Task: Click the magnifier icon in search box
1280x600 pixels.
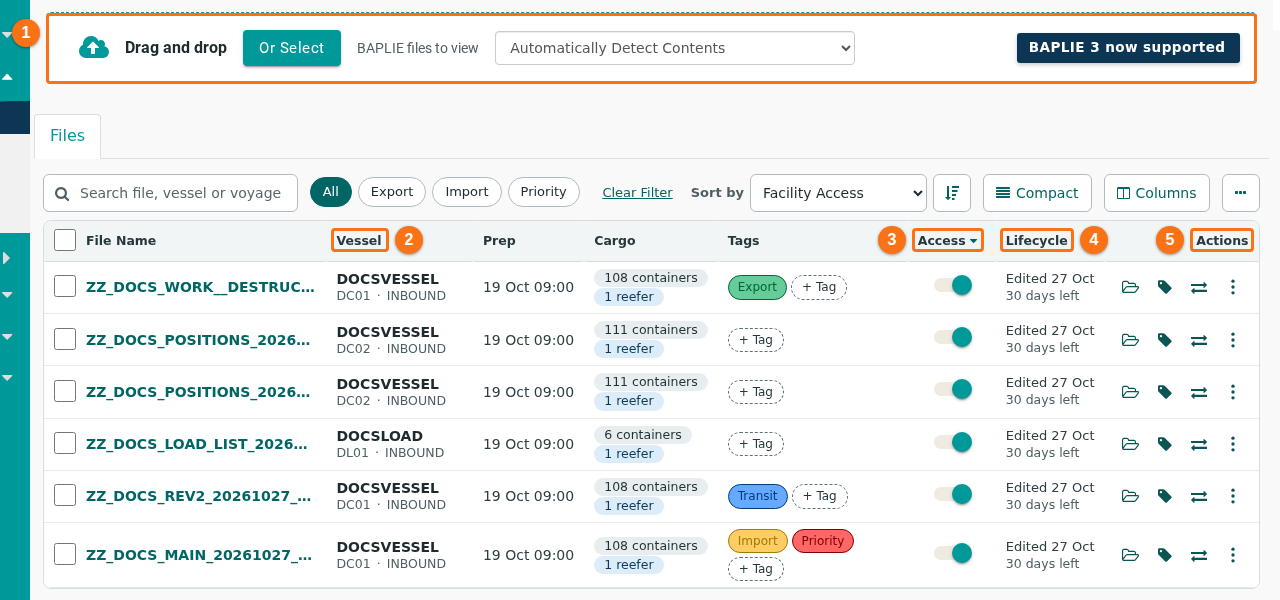Action: click(62, 193)
